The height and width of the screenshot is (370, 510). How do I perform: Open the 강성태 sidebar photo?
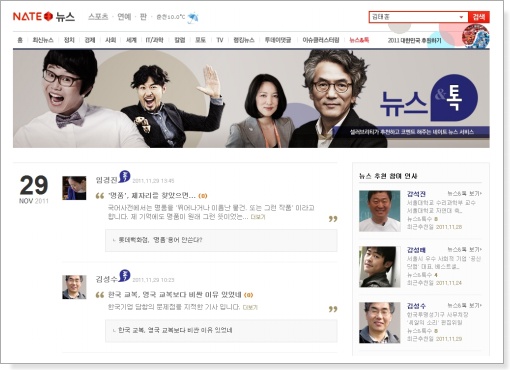(x=380, y=267)
